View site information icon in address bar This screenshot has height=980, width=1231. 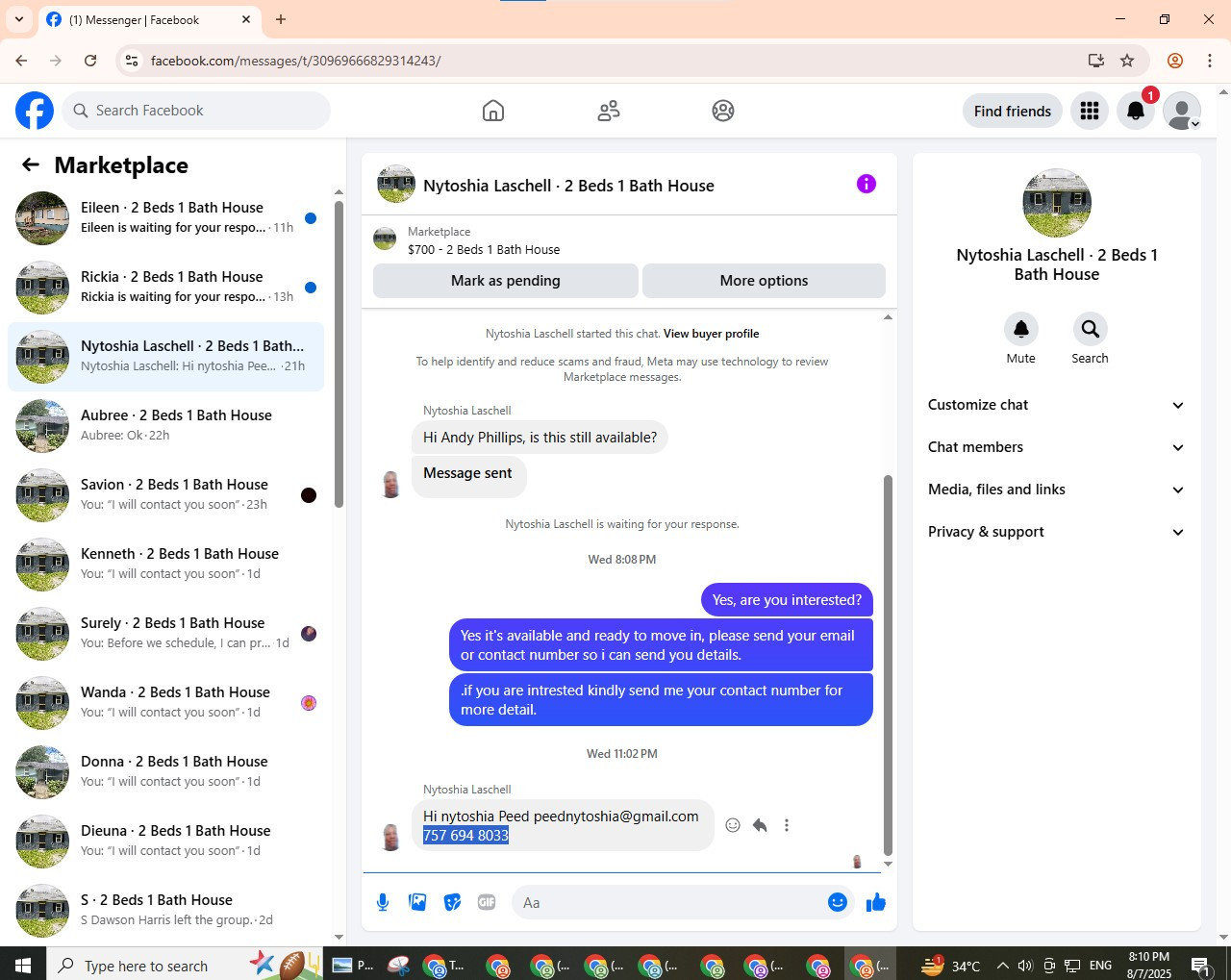(132, 61)
